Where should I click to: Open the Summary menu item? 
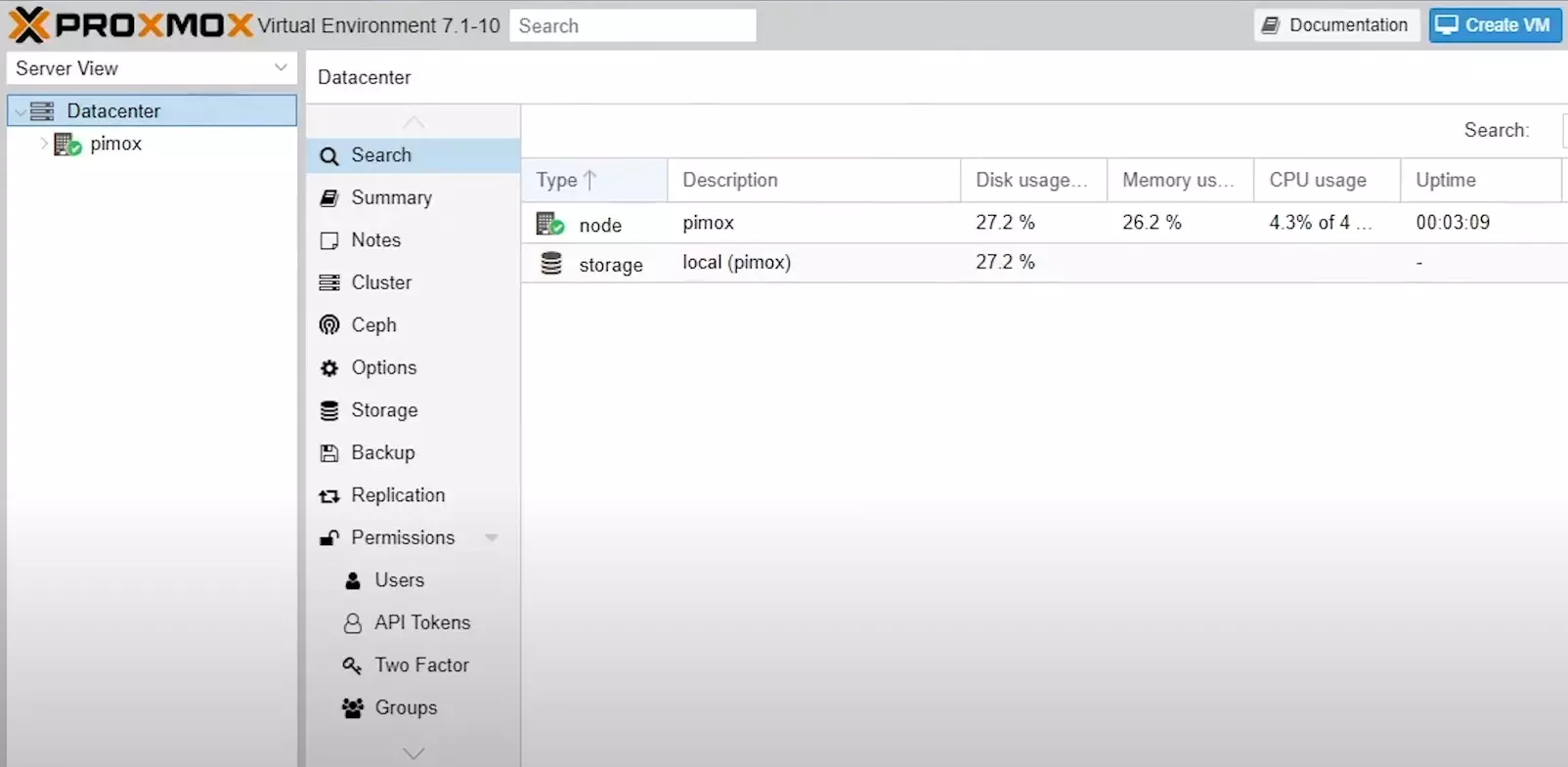click(x=413, y=197)
